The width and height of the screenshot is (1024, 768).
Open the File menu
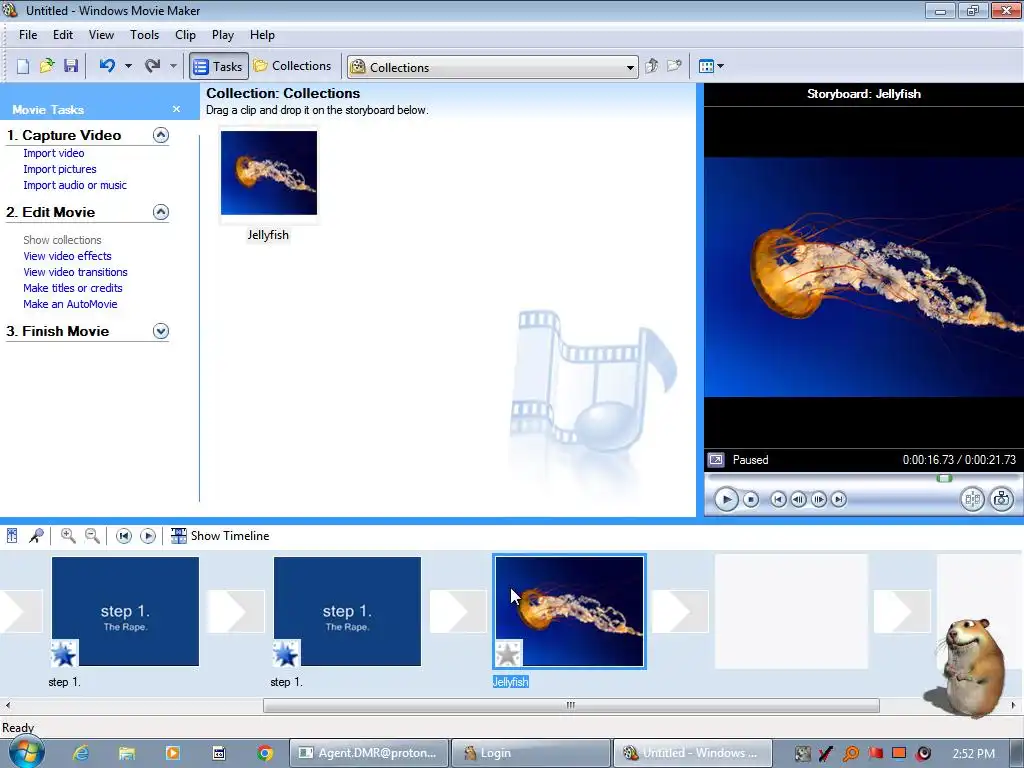[28, 35]
